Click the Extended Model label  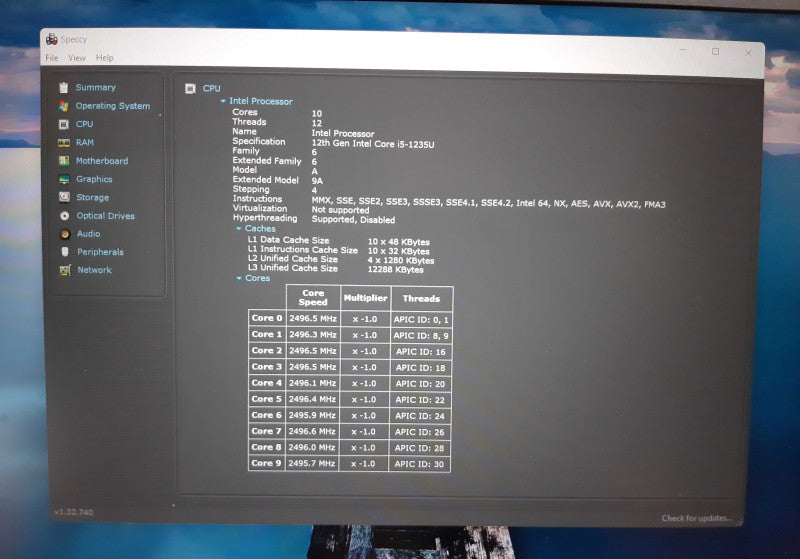tap(265, 180)
